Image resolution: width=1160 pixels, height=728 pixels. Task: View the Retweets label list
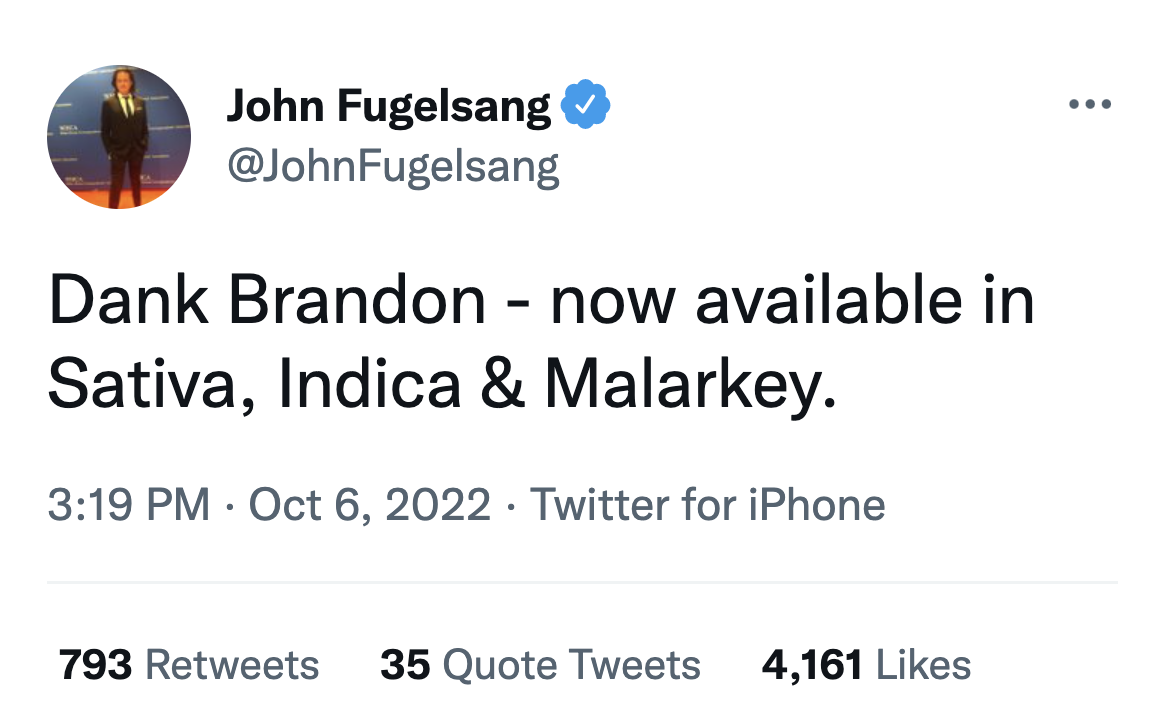(x=232, y=665)
